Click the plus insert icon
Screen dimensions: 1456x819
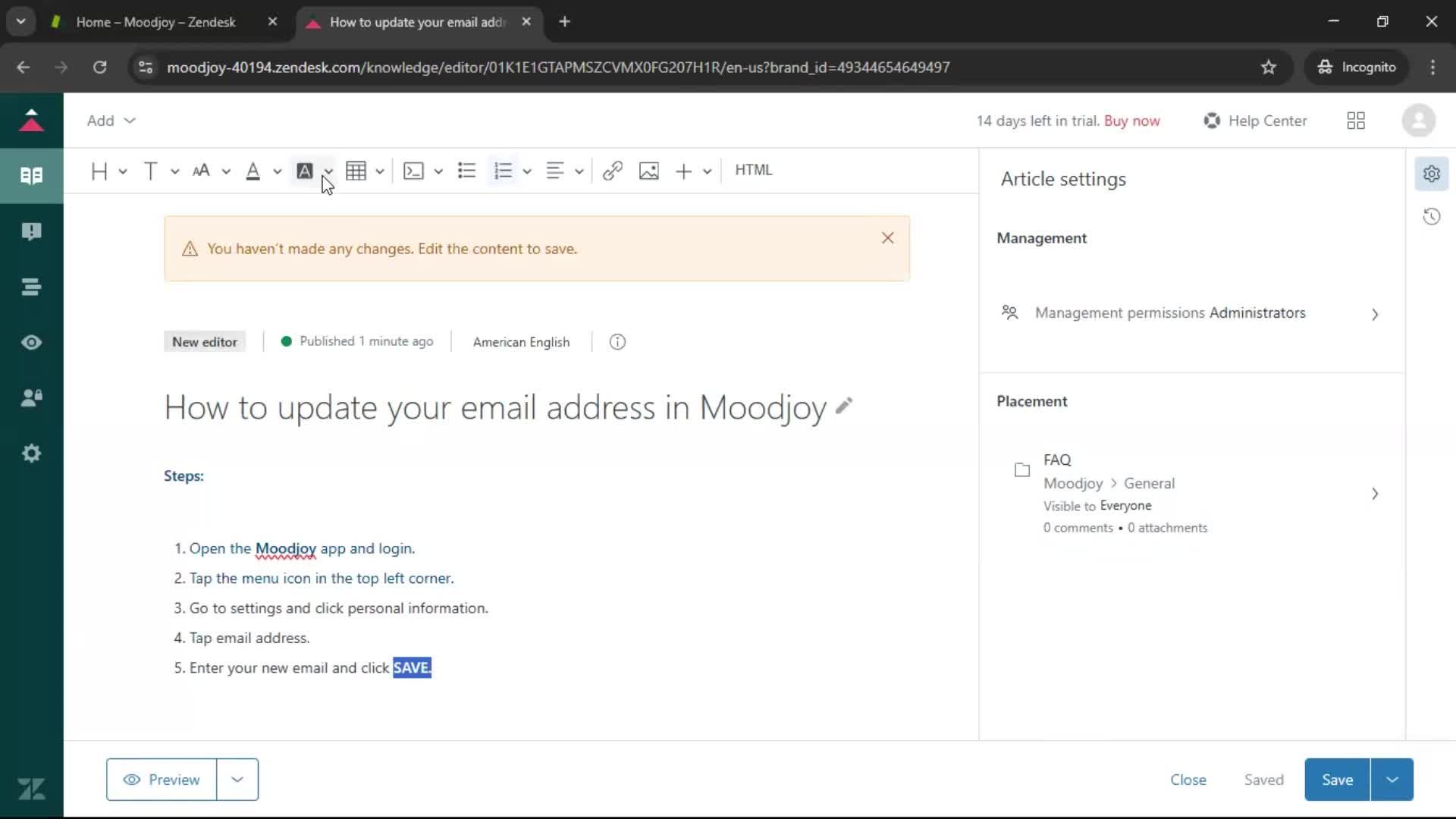pyautogui.click(x=683, y=171)
